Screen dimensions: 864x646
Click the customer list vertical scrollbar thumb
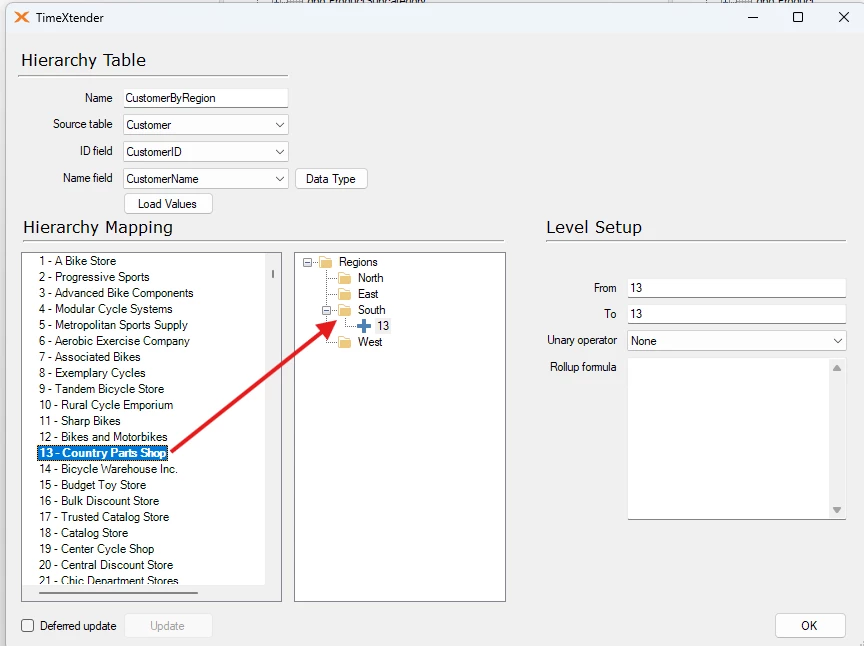273,273
